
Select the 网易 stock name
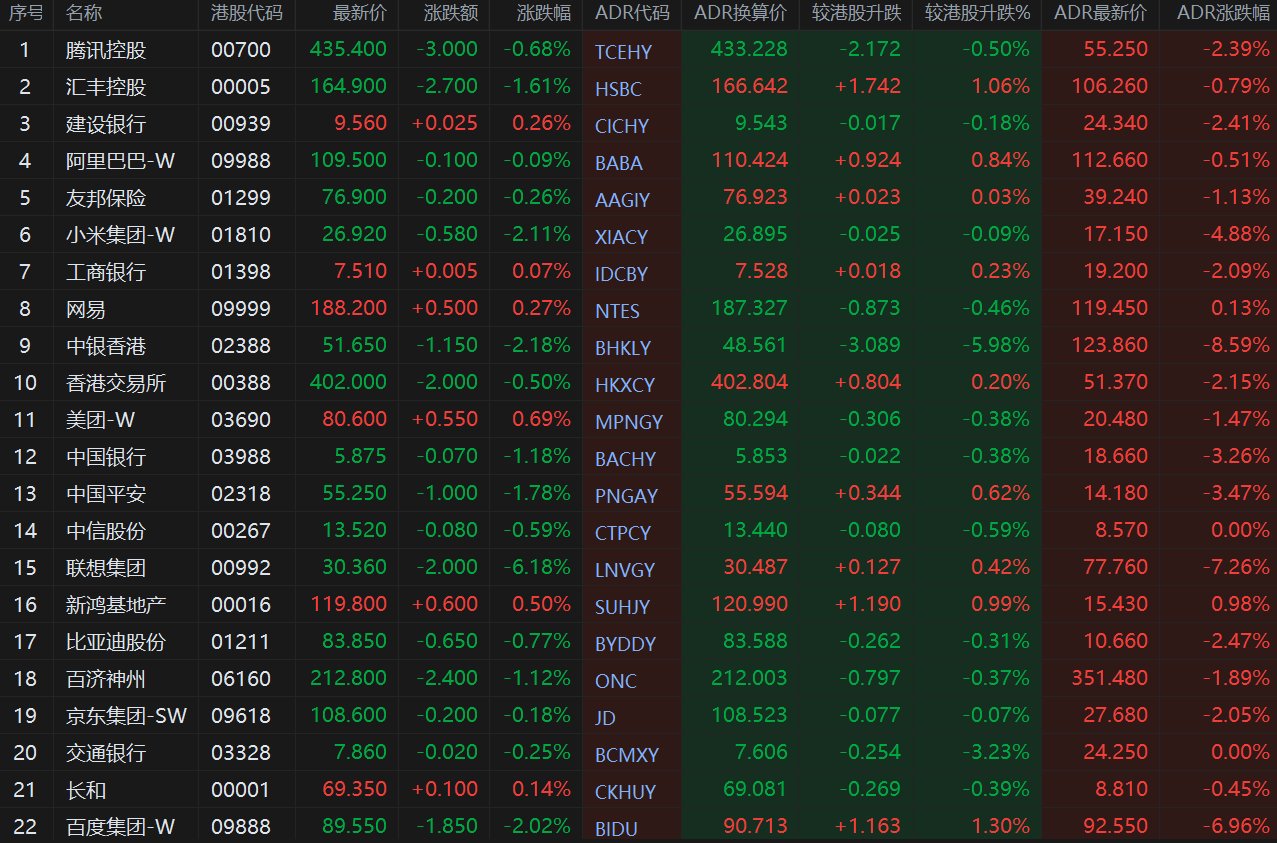(85, 309)
